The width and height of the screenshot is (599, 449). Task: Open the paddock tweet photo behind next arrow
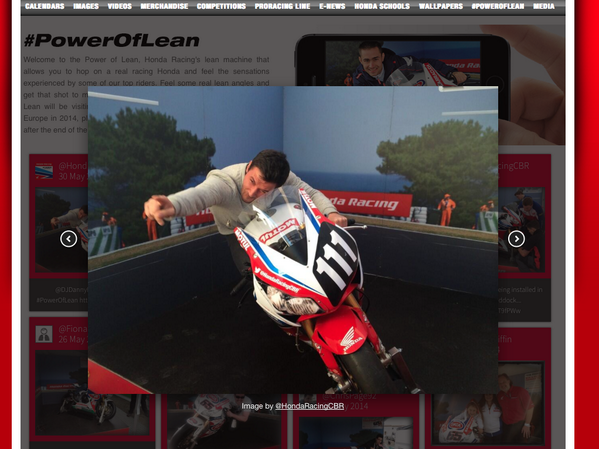click(x=521, y=229)
